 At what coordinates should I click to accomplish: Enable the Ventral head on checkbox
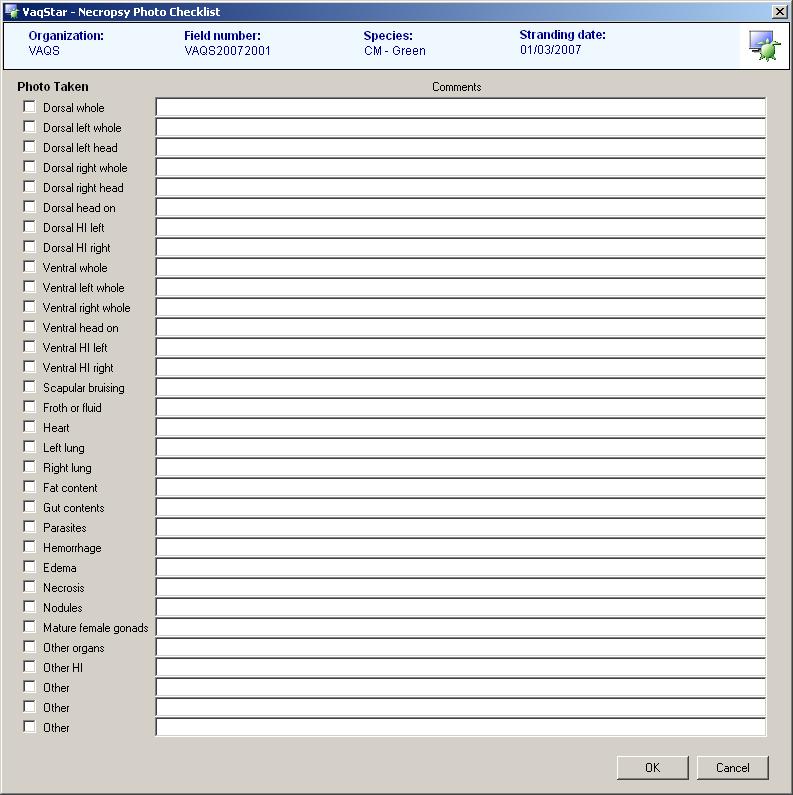tap(30, 327)
